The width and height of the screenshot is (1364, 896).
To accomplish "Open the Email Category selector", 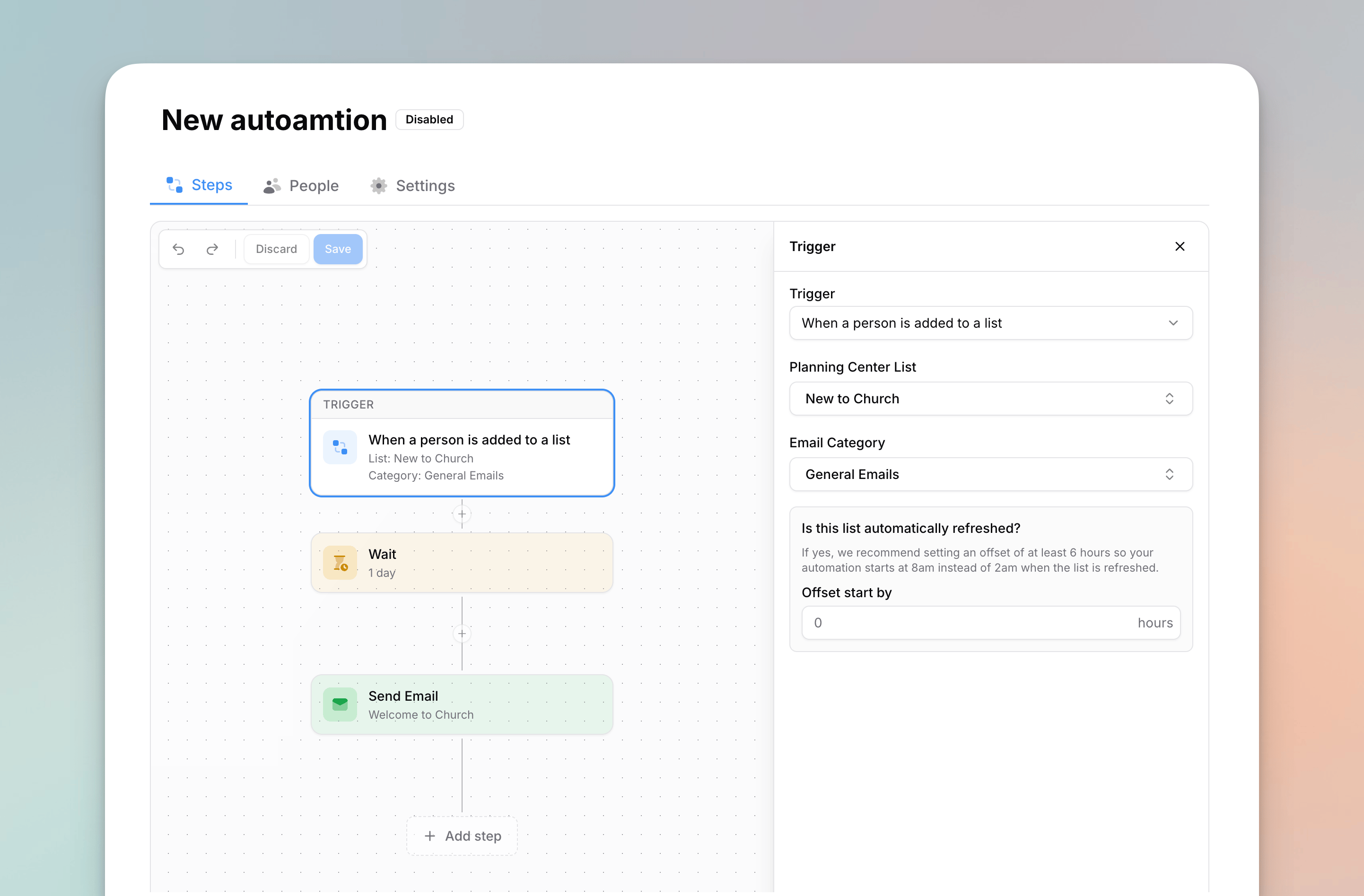I will click(990, 474).
